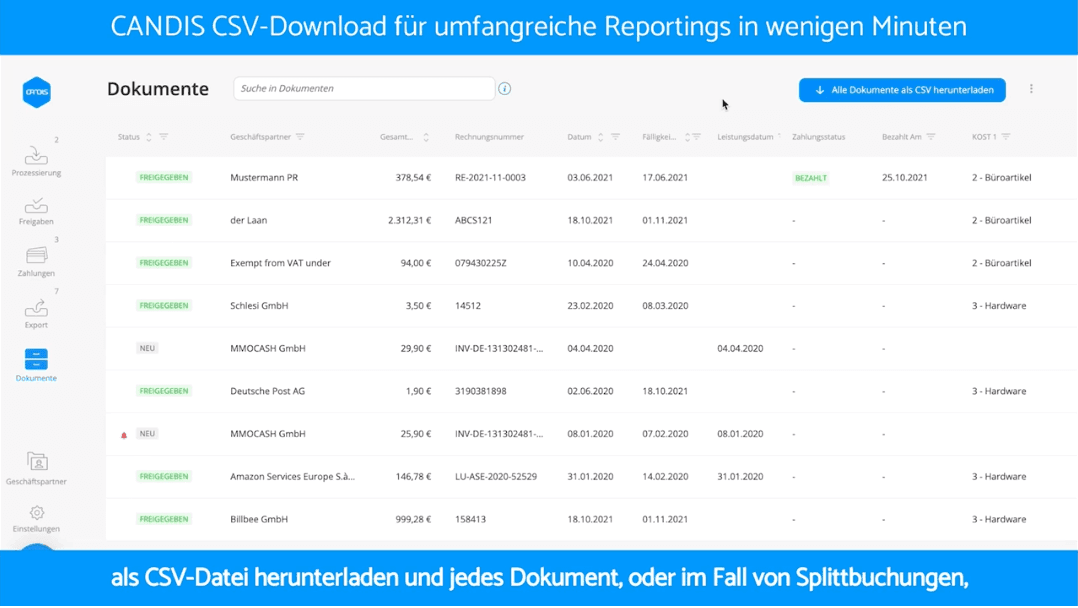
Task: Click the CANDIS logo icon
Action: (x=36, y=92)
